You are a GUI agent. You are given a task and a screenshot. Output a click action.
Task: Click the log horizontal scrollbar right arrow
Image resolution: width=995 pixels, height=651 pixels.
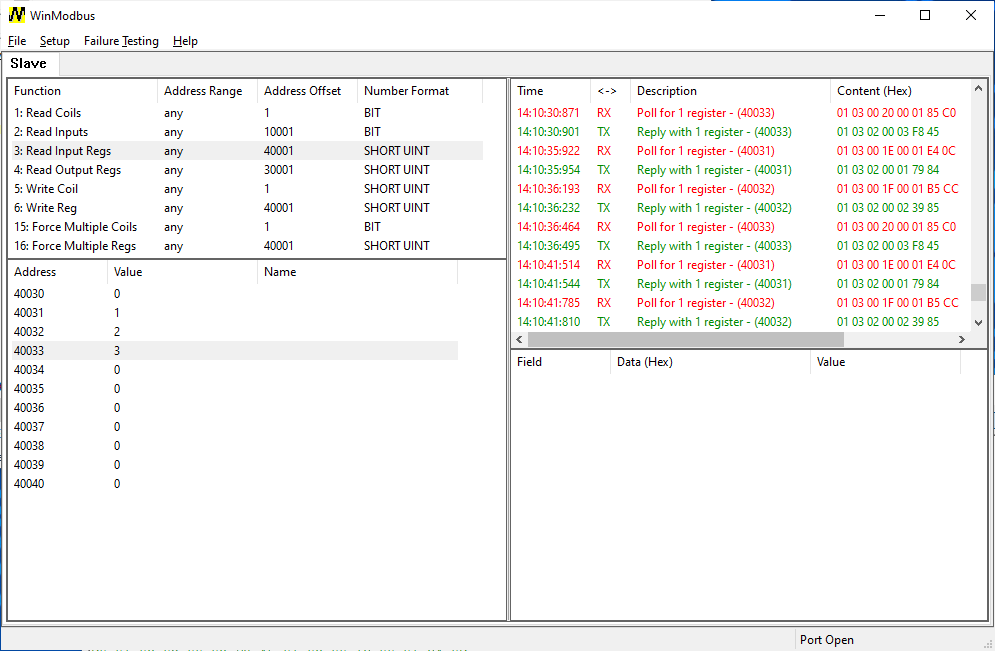point(962,339)
